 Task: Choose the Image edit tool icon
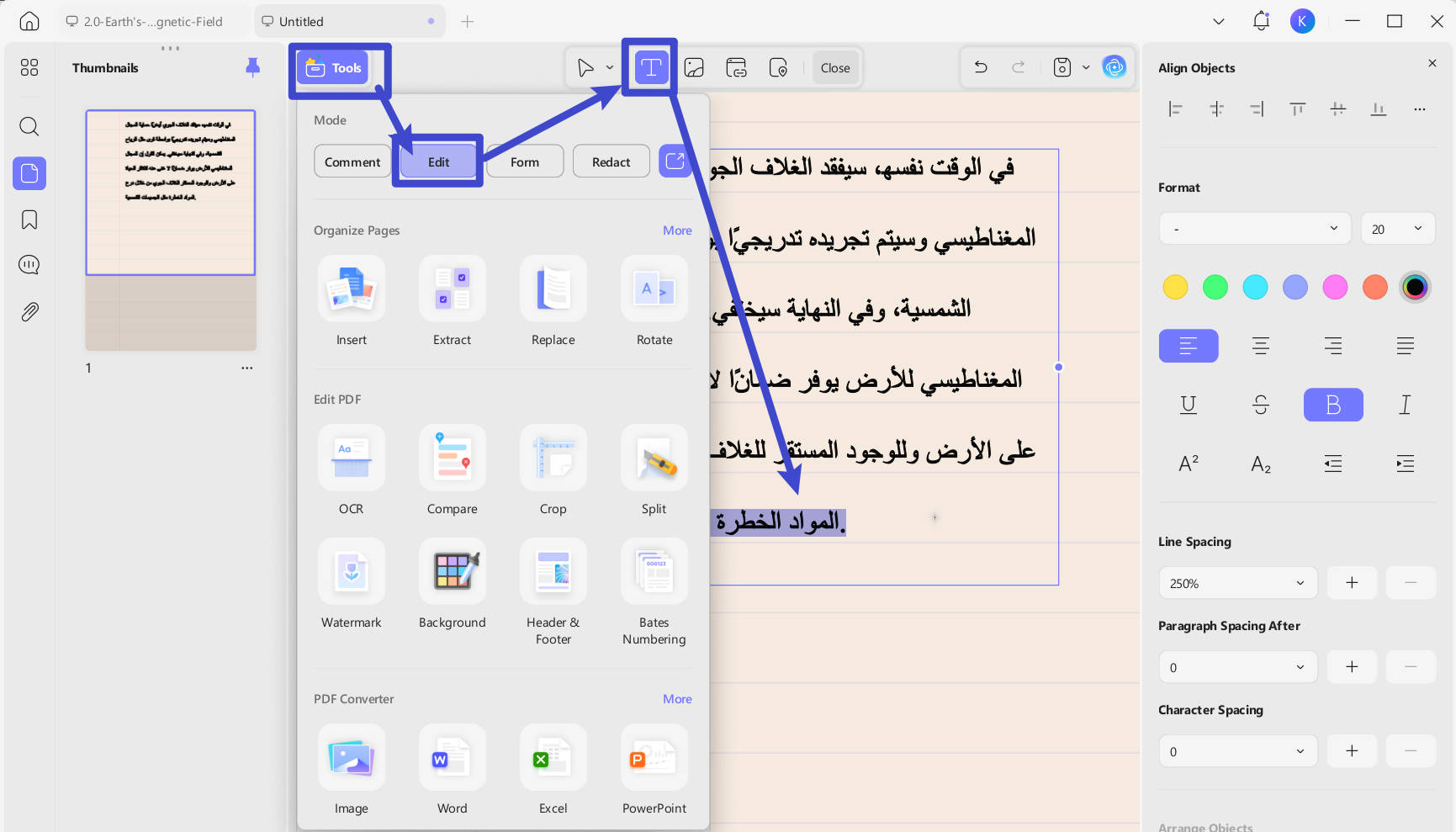(x=694, y=67)
